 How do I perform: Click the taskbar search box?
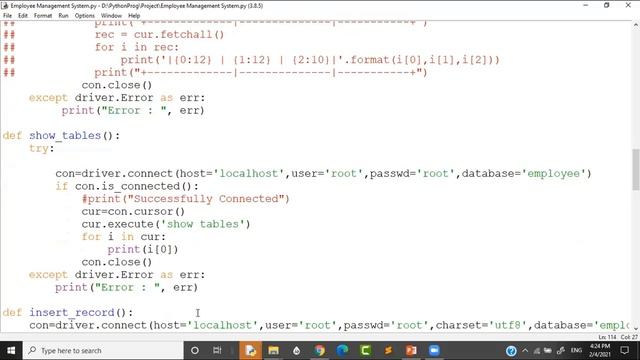coord(103,351)
